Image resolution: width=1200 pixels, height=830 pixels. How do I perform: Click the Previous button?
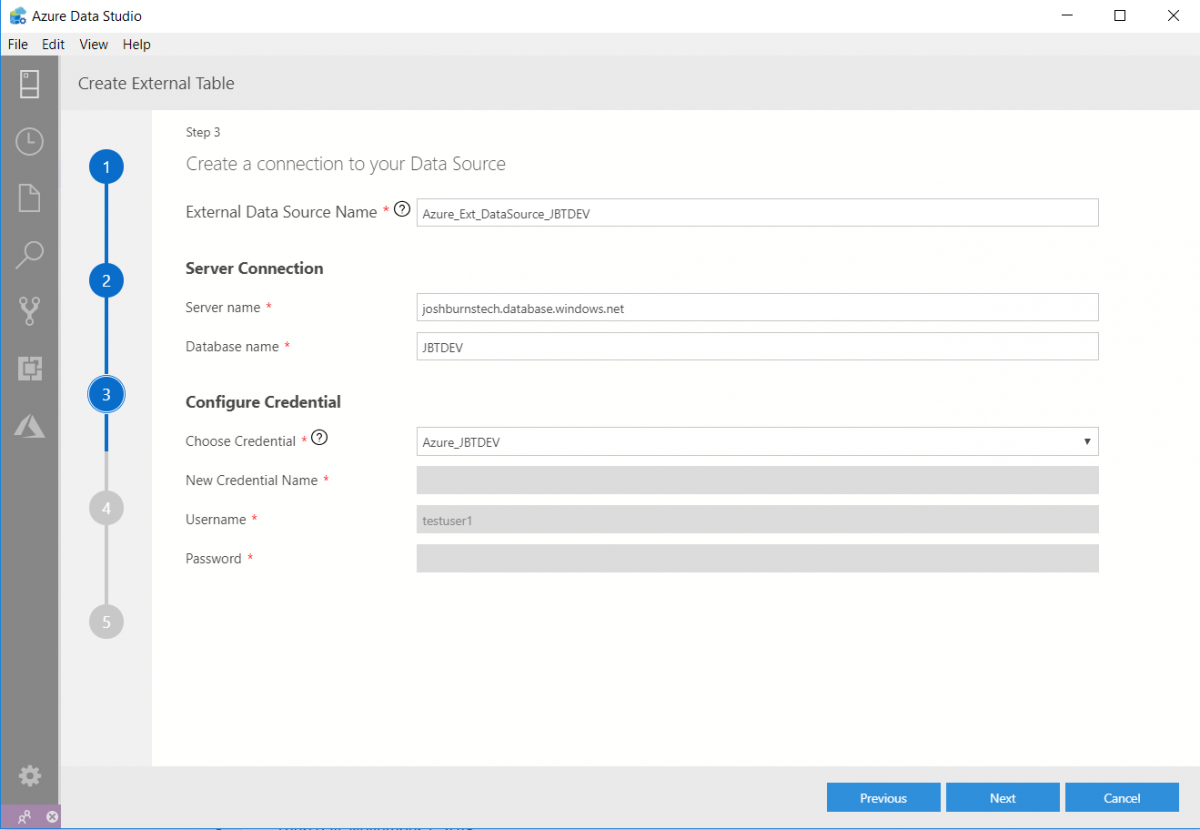884,798
